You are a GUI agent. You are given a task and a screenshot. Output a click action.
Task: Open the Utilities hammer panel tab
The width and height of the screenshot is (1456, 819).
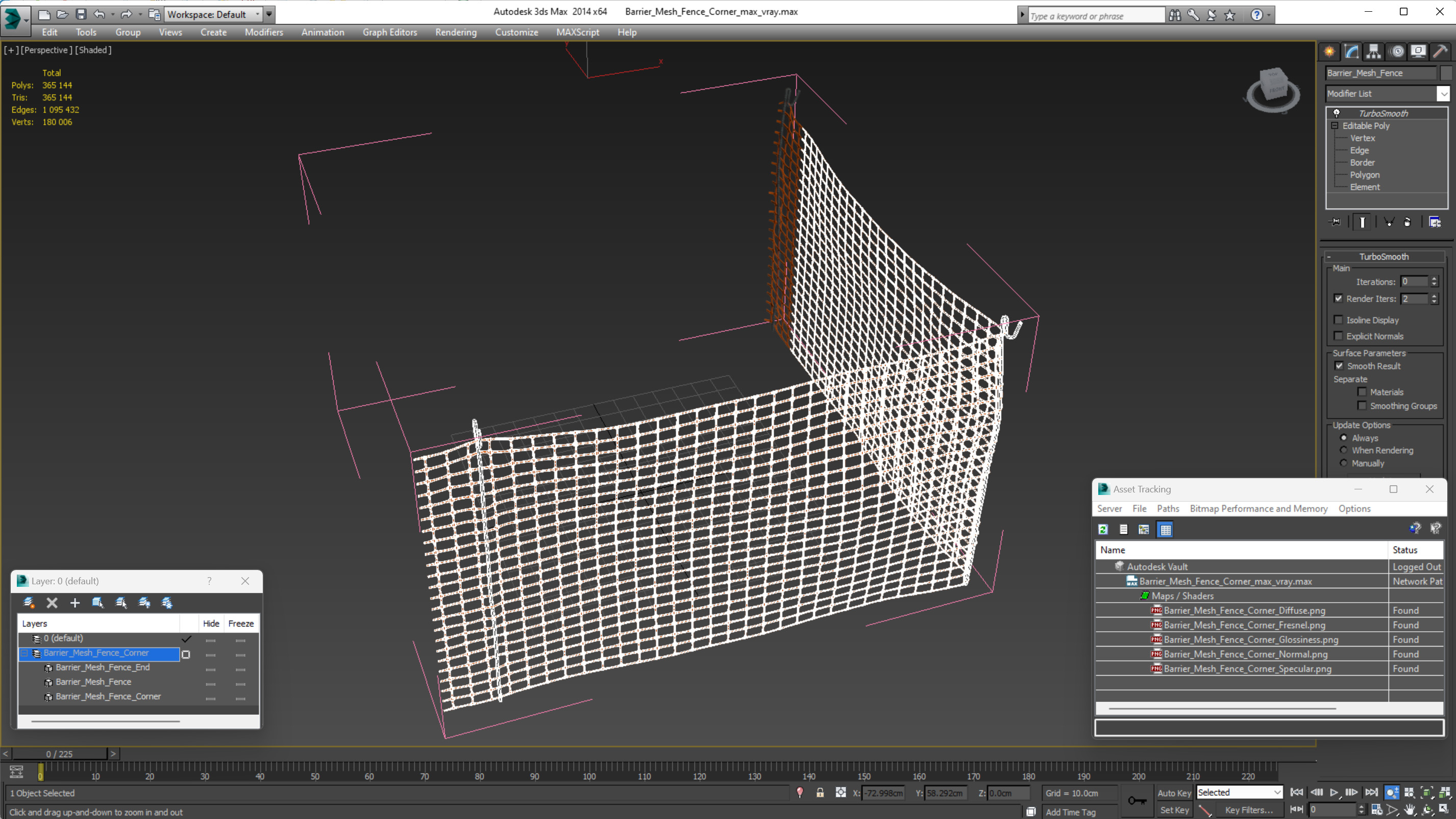coord(1440,52)
